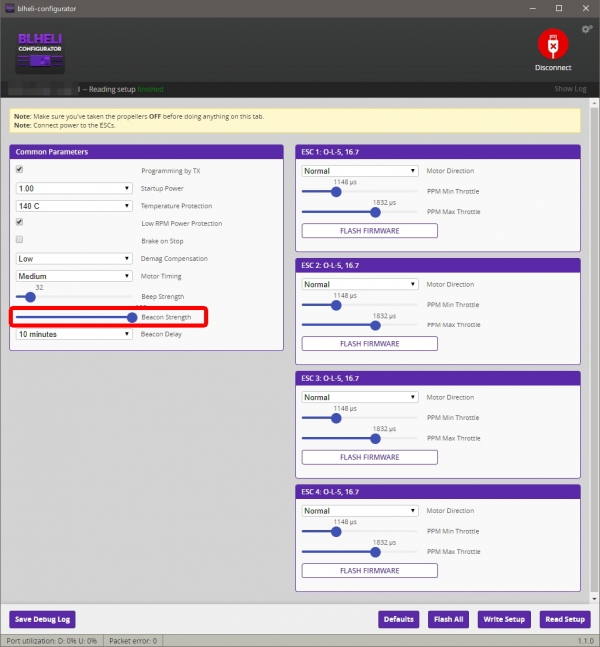The height and width of the screenshot is (647, 600).
Task: Enable the Brake on Stop checkbox
Action: pos(19,239)
